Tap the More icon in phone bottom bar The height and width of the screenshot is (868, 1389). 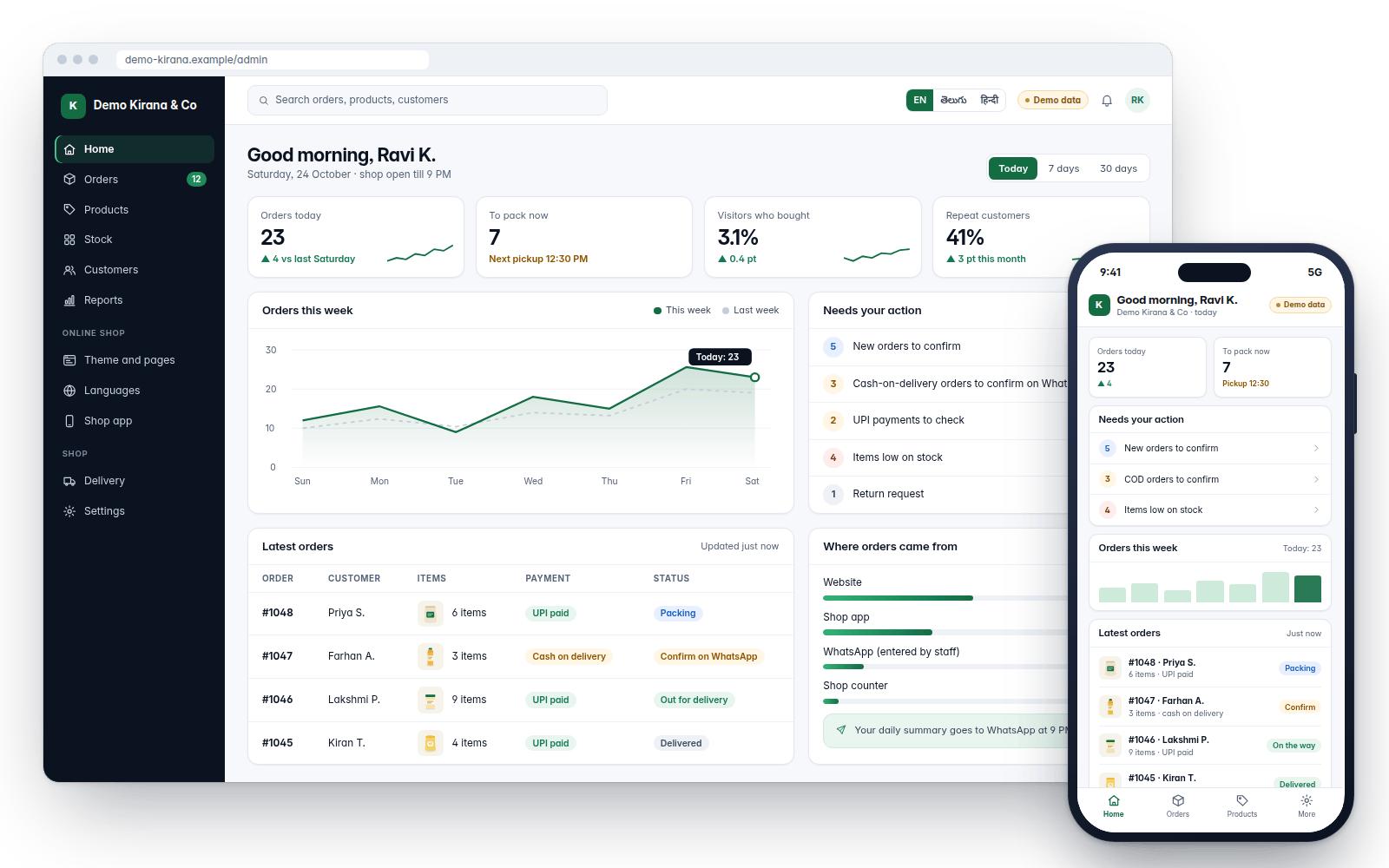(x=1307, y=801)
